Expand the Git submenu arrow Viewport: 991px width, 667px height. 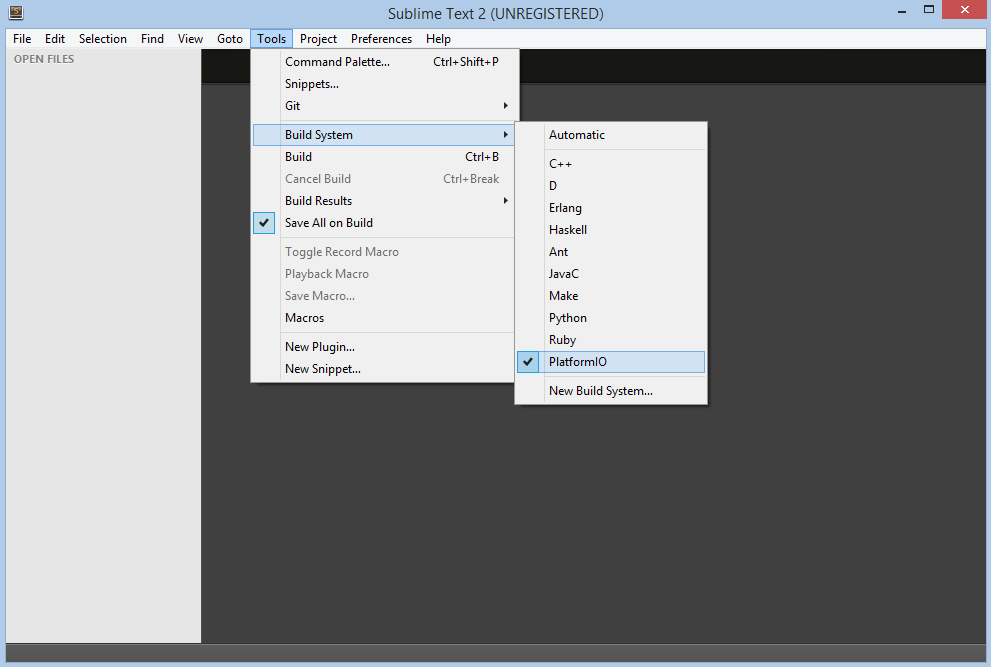(506, 106)
